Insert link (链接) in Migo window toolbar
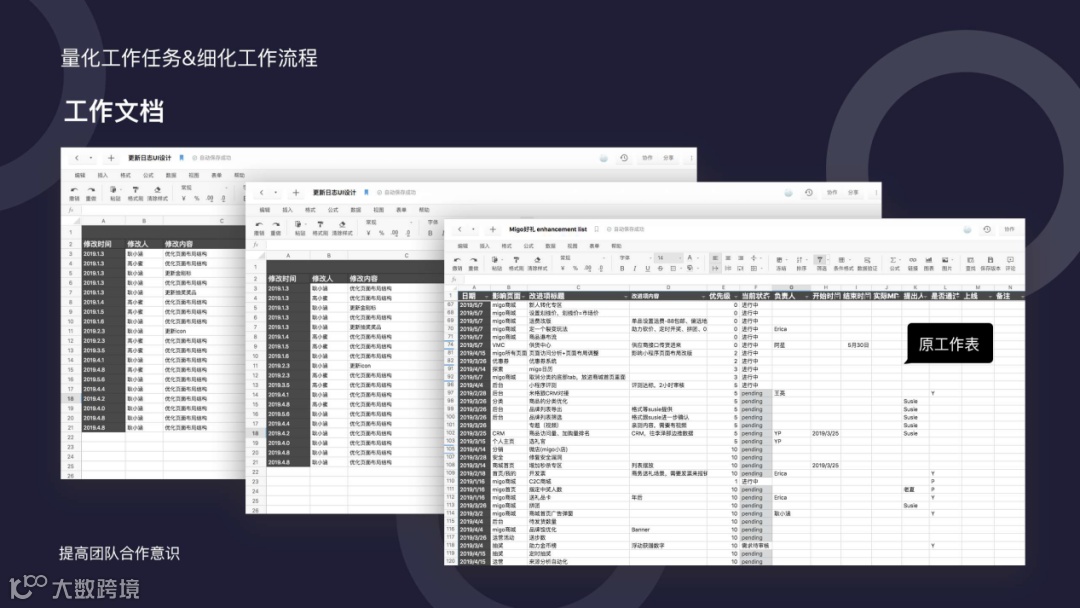Image resolution: width=1080 pixels, height=608 pixels. [913, 264]
